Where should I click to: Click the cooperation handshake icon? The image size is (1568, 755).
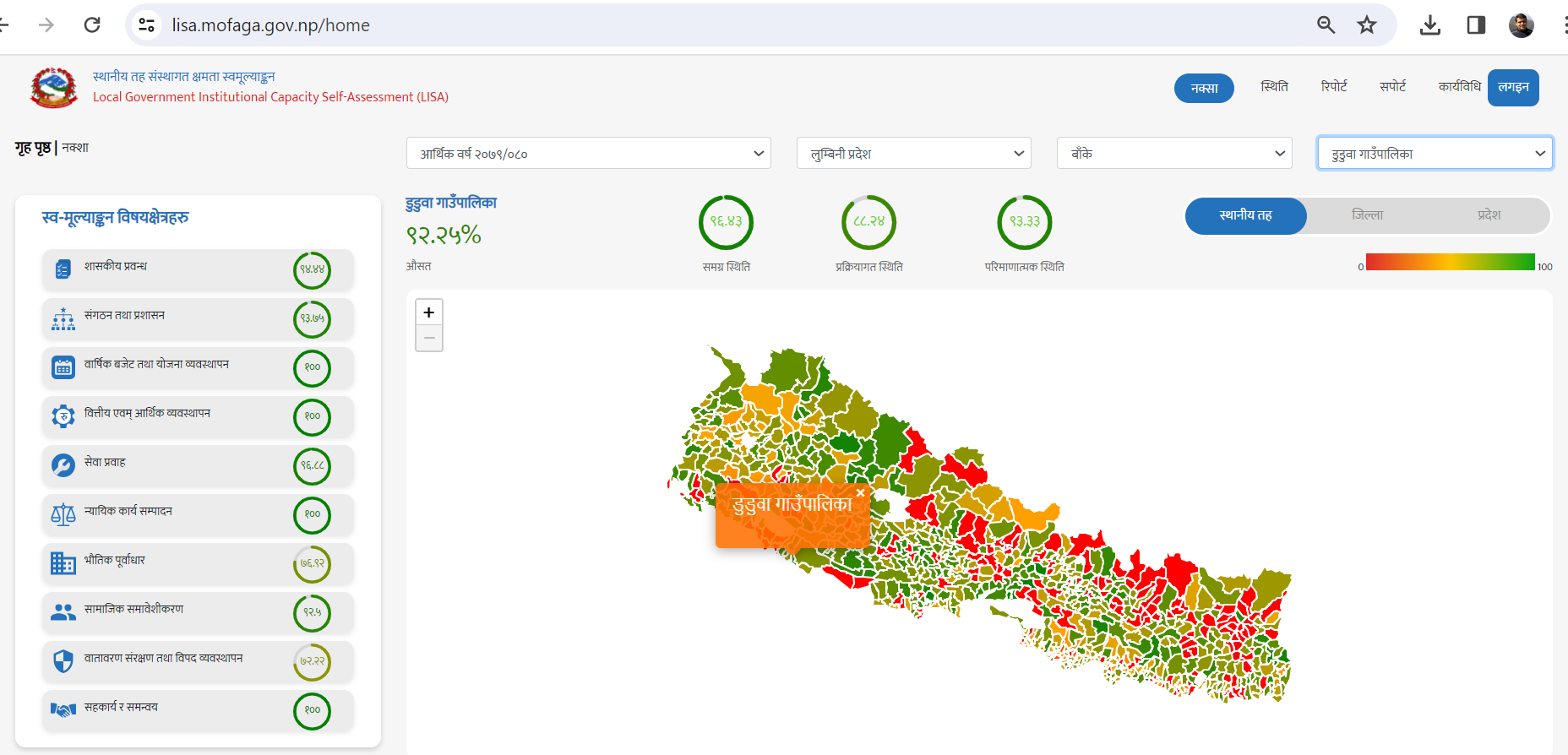point(63,710)
